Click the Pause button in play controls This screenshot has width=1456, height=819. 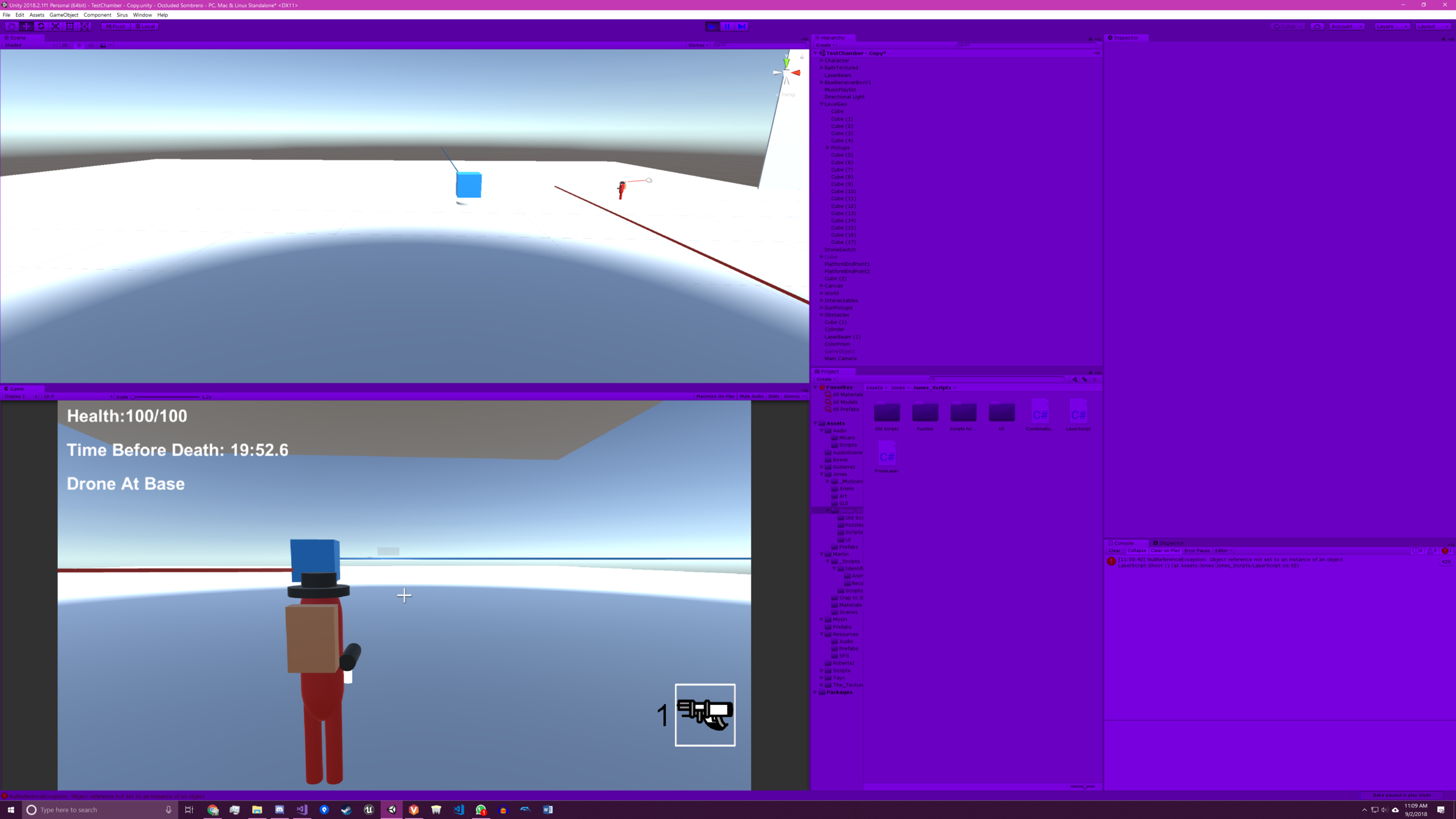tap(727, 26)
